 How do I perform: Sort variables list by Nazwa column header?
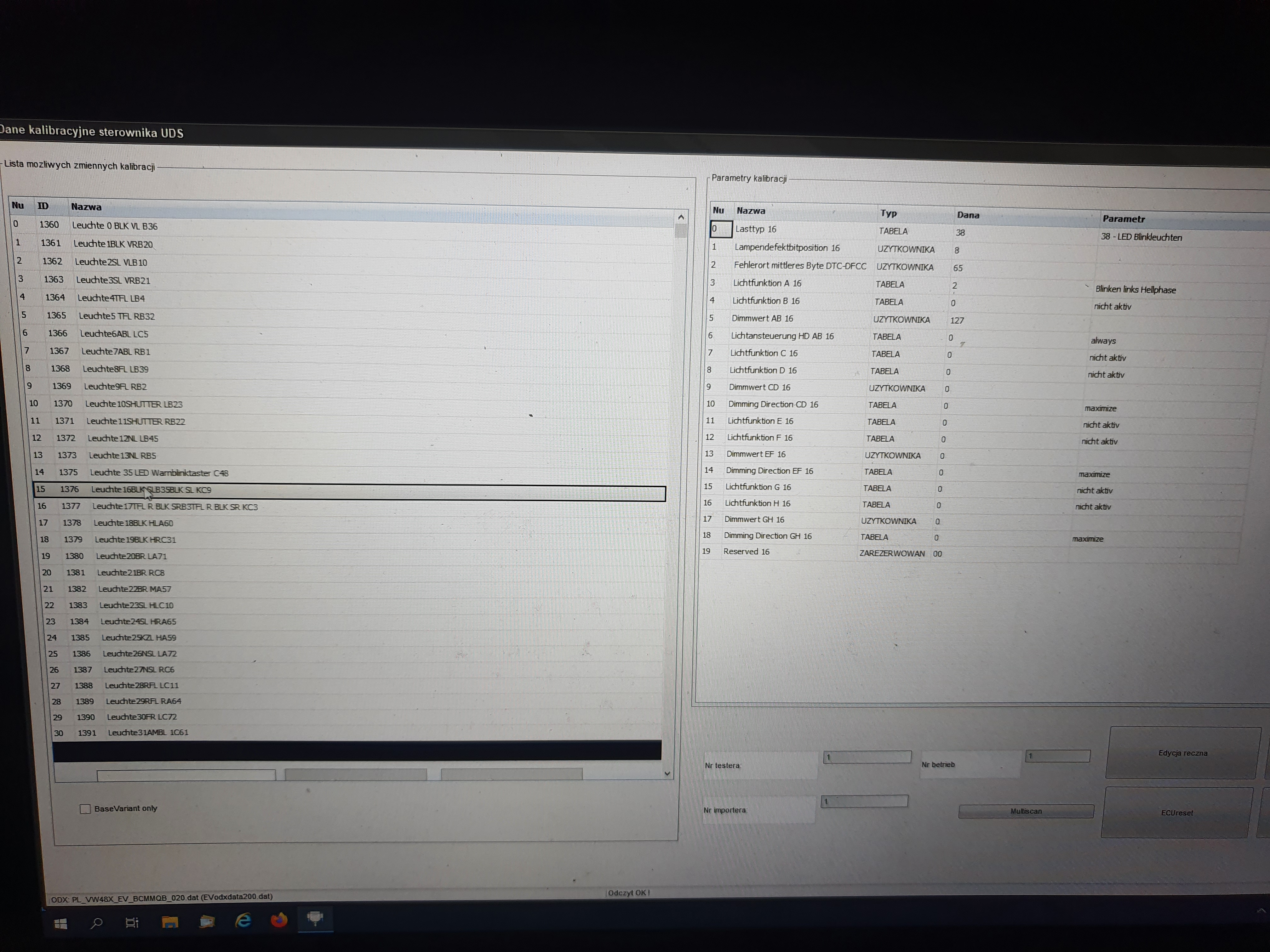(x=86, y=207)
